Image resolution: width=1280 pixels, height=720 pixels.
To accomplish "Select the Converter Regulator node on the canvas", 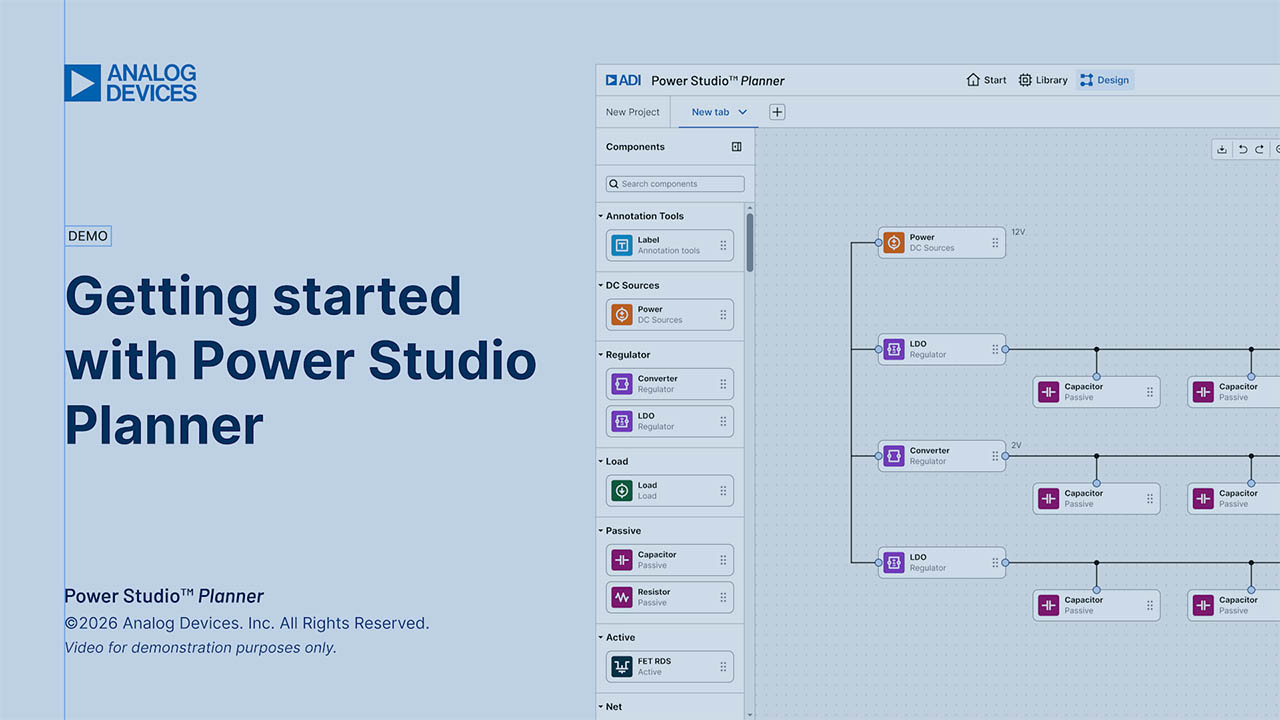I will coord(942,456).
